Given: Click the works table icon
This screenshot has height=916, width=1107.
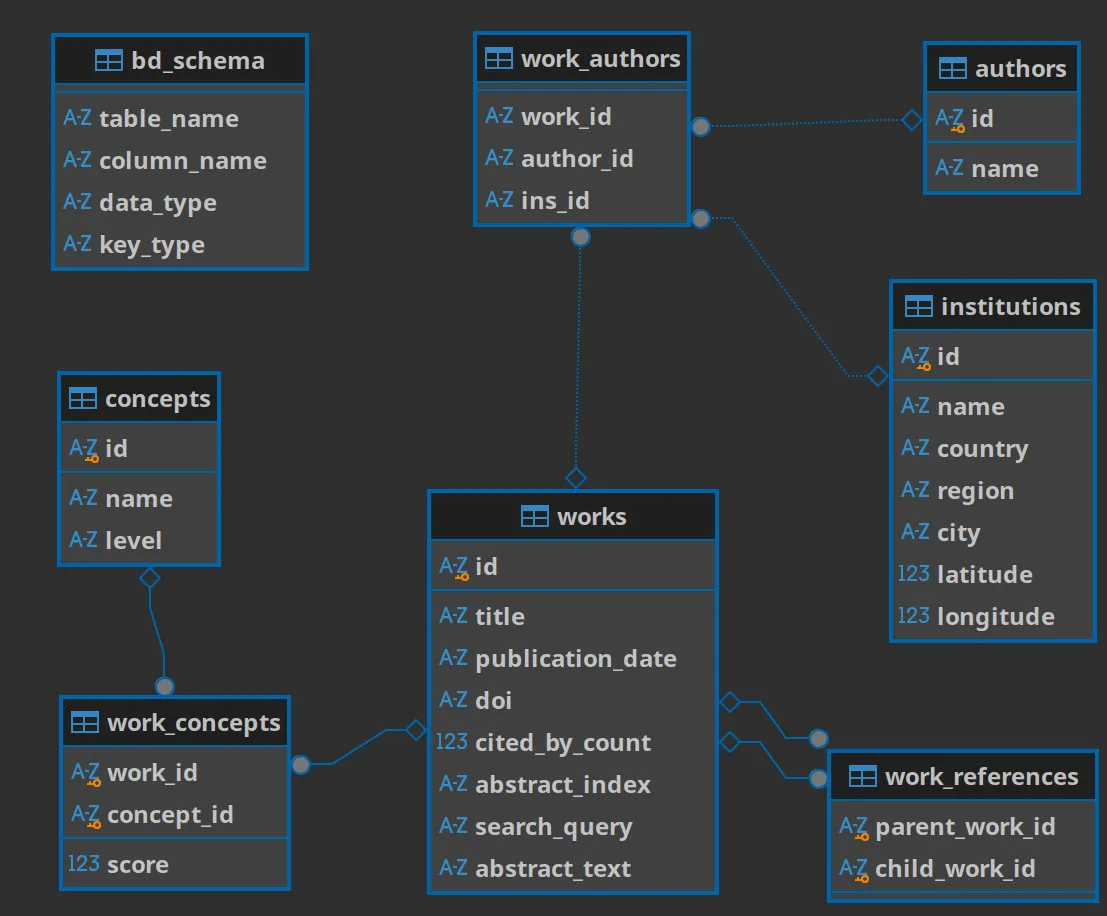Looking at the screenshot, I should click(534, 517).
